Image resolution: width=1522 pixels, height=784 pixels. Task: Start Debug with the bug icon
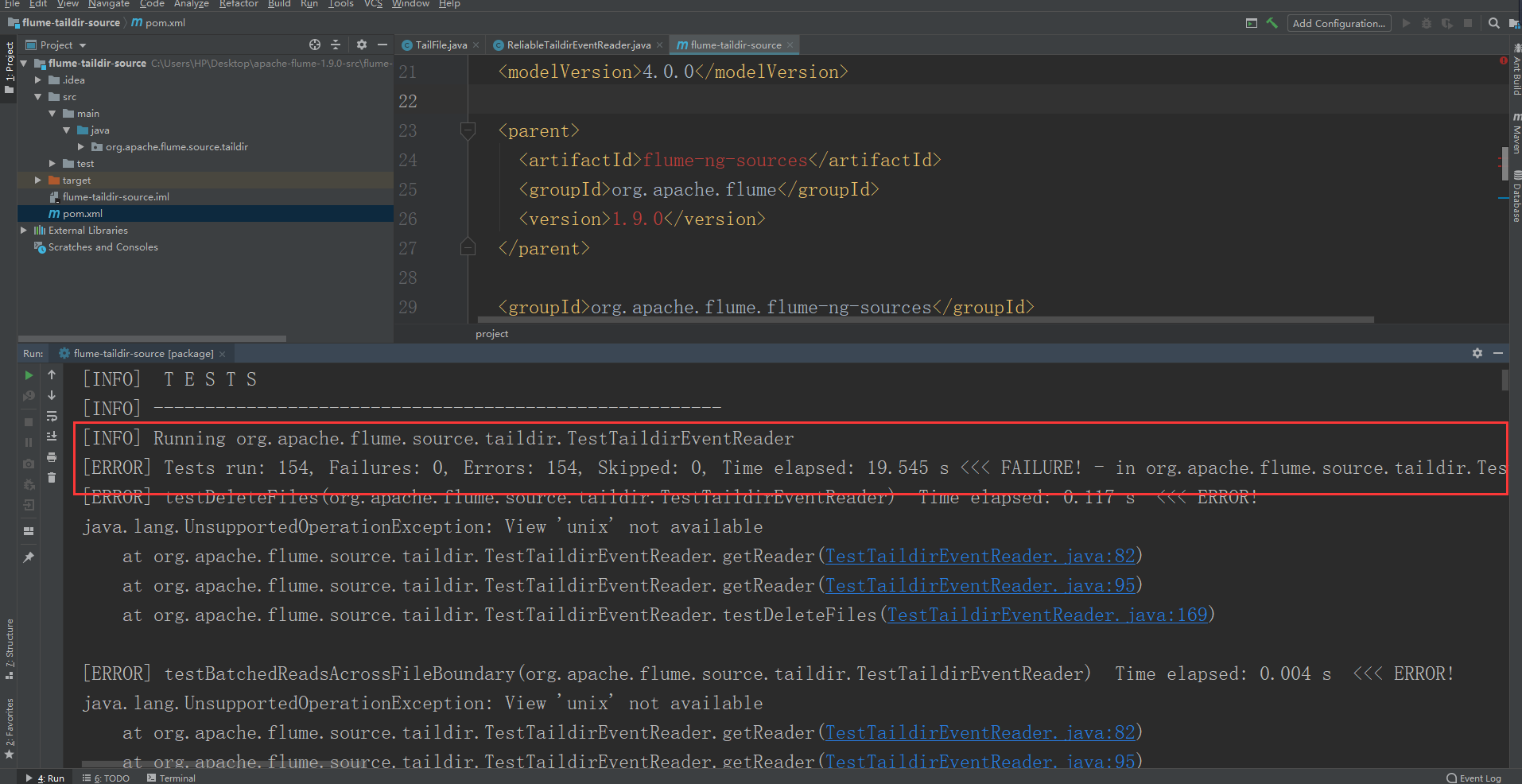pyautogui.click(x=1426, y=25)
